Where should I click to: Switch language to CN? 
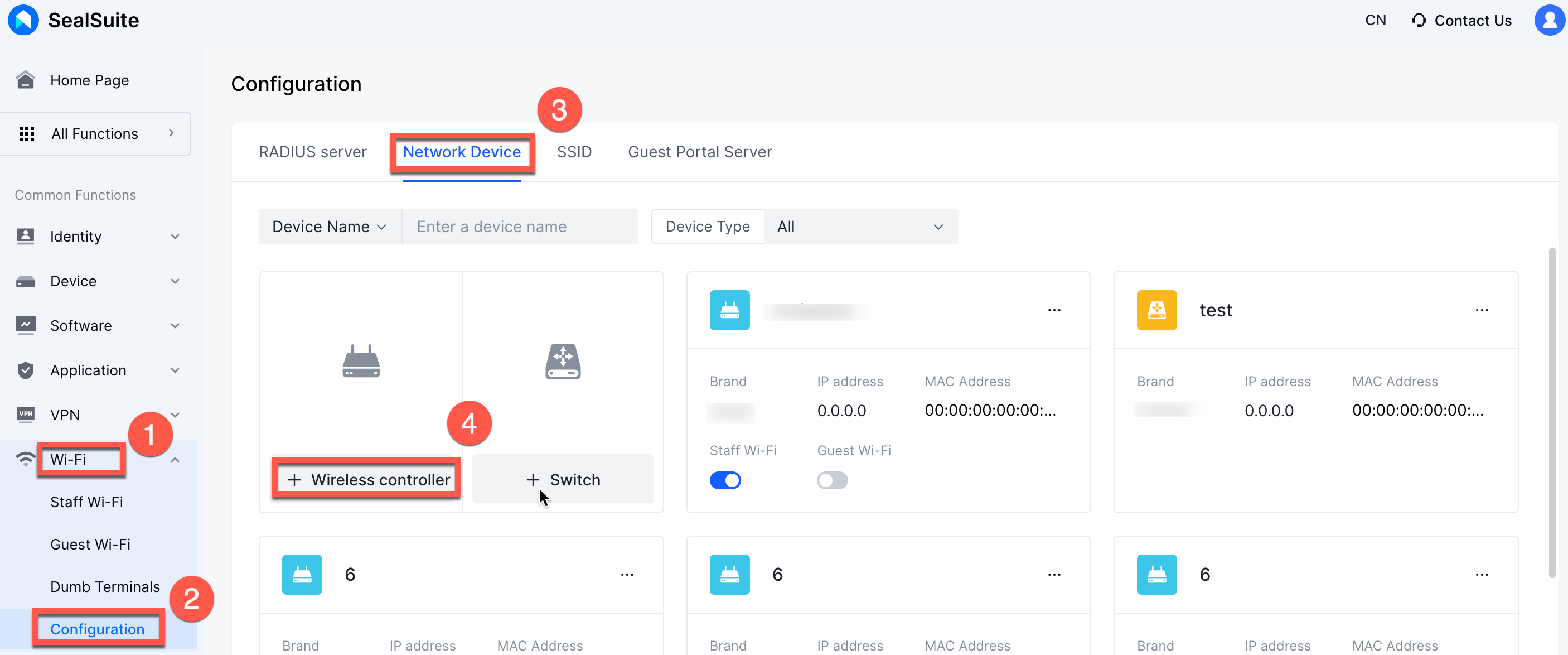[x=1375, y=20]
